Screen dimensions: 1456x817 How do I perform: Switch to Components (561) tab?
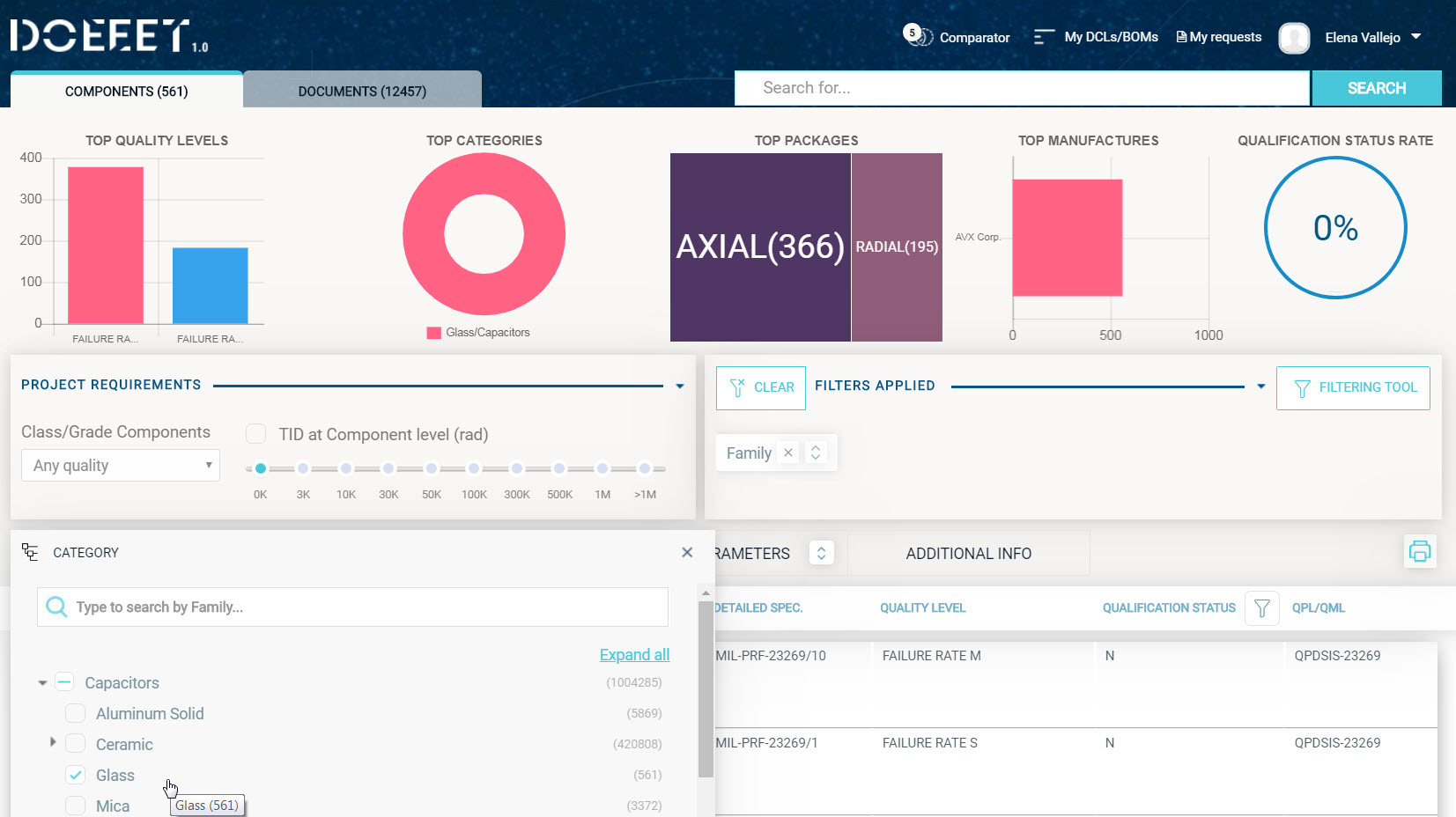(x=127, y=91)
